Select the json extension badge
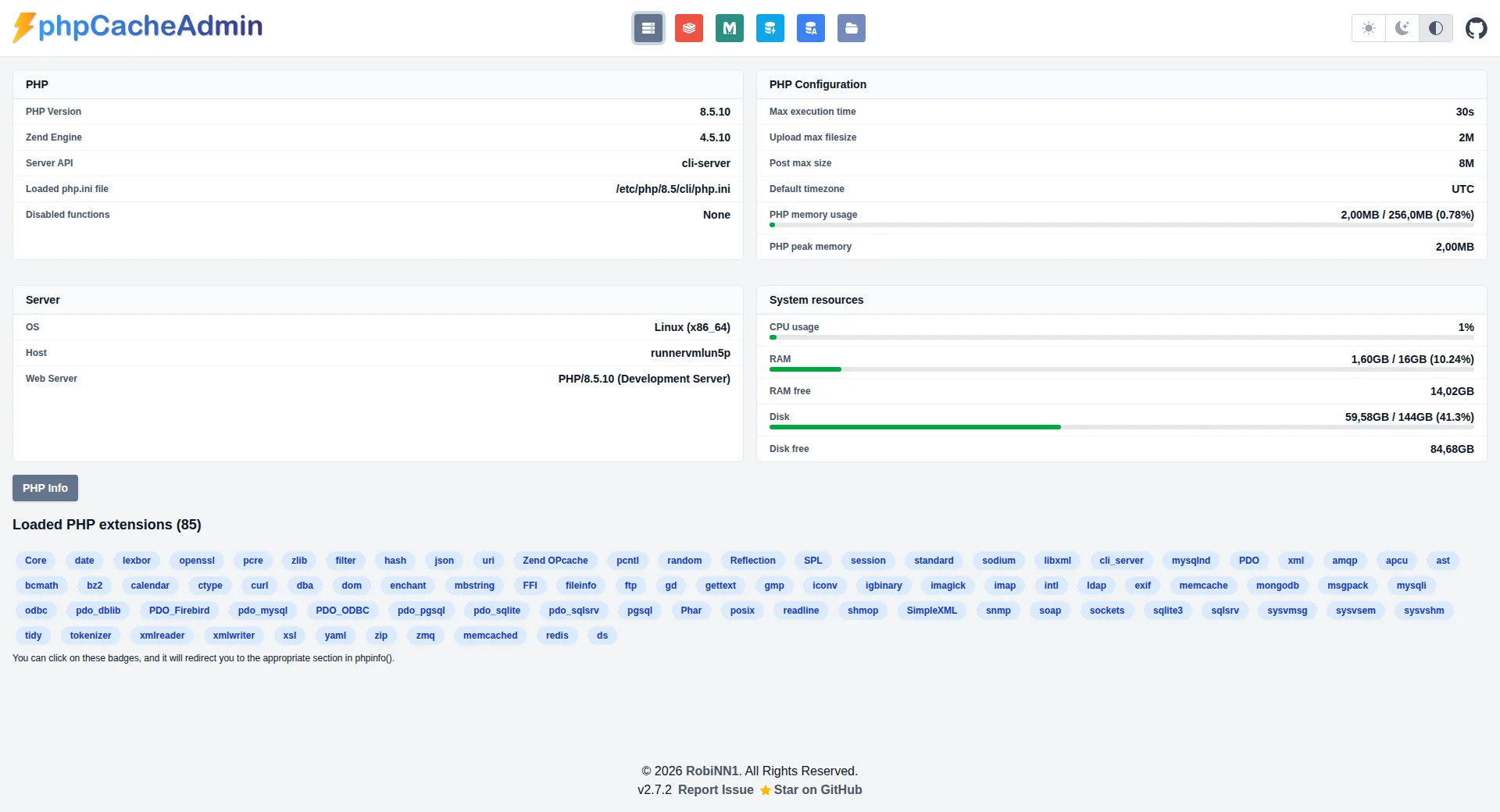The width and height of the screenshot is (1500, 812). (445, 561)
